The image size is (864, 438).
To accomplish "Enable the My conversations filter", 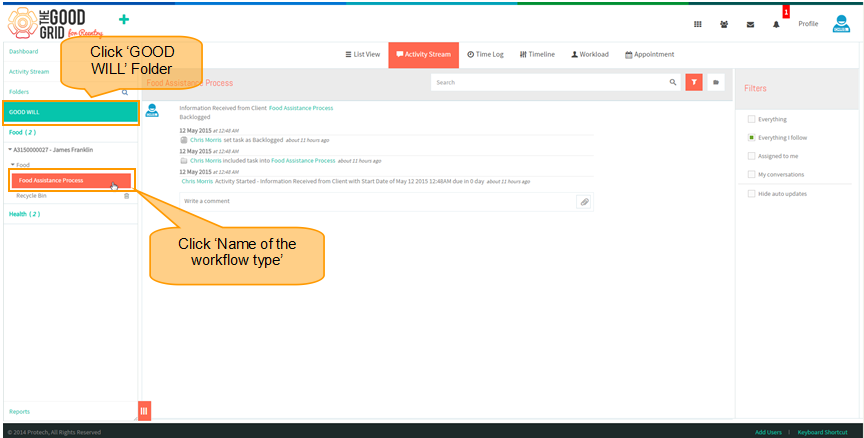I will [751, 175].
